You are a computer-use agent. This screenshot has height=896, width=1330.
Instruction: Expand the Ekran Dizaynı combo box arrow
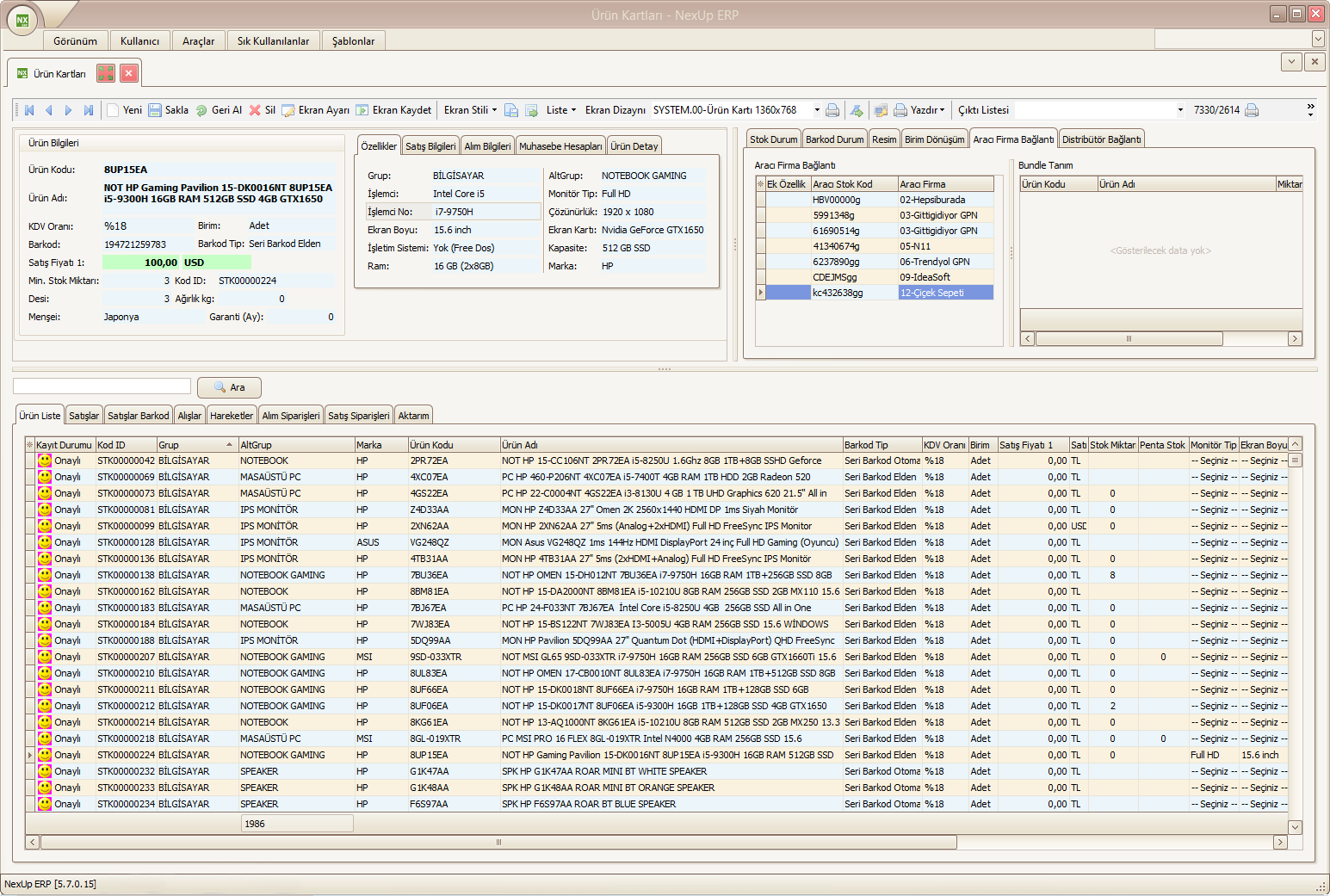817,110
